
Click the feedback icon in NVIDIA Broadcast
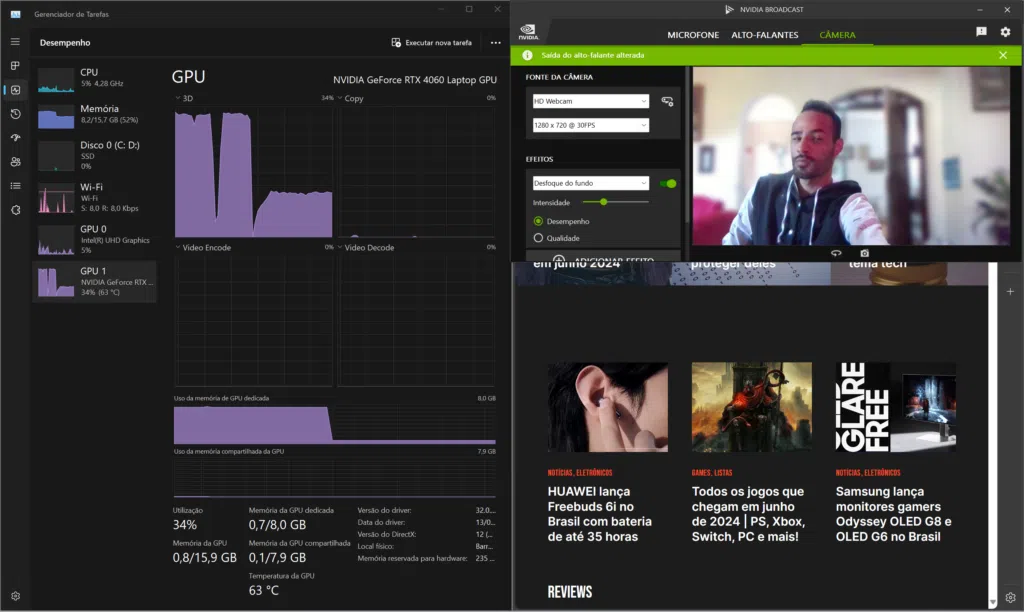(981, 32)
